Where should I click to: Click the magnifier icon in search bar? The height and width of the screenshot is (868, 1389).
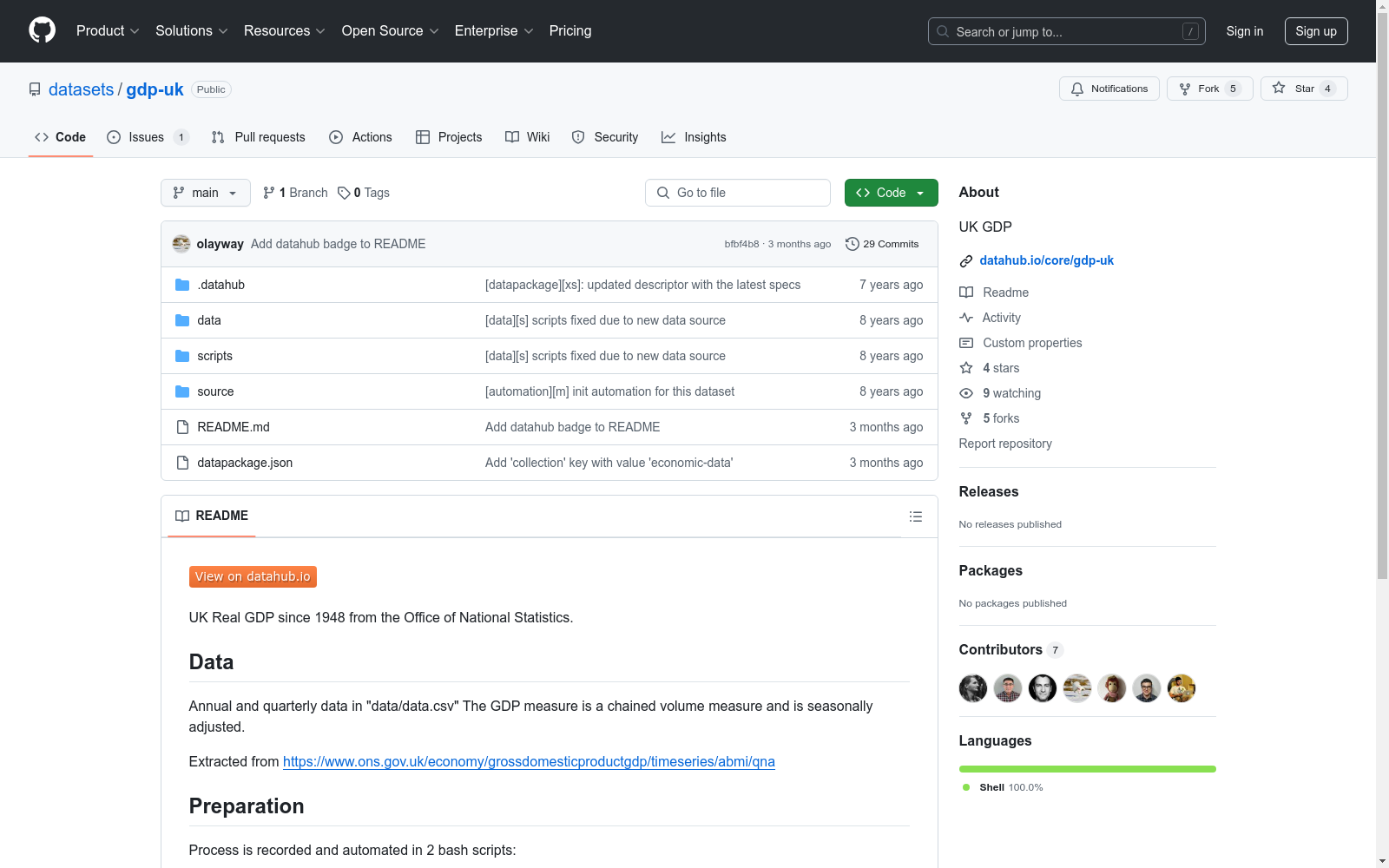click(943, 31)
